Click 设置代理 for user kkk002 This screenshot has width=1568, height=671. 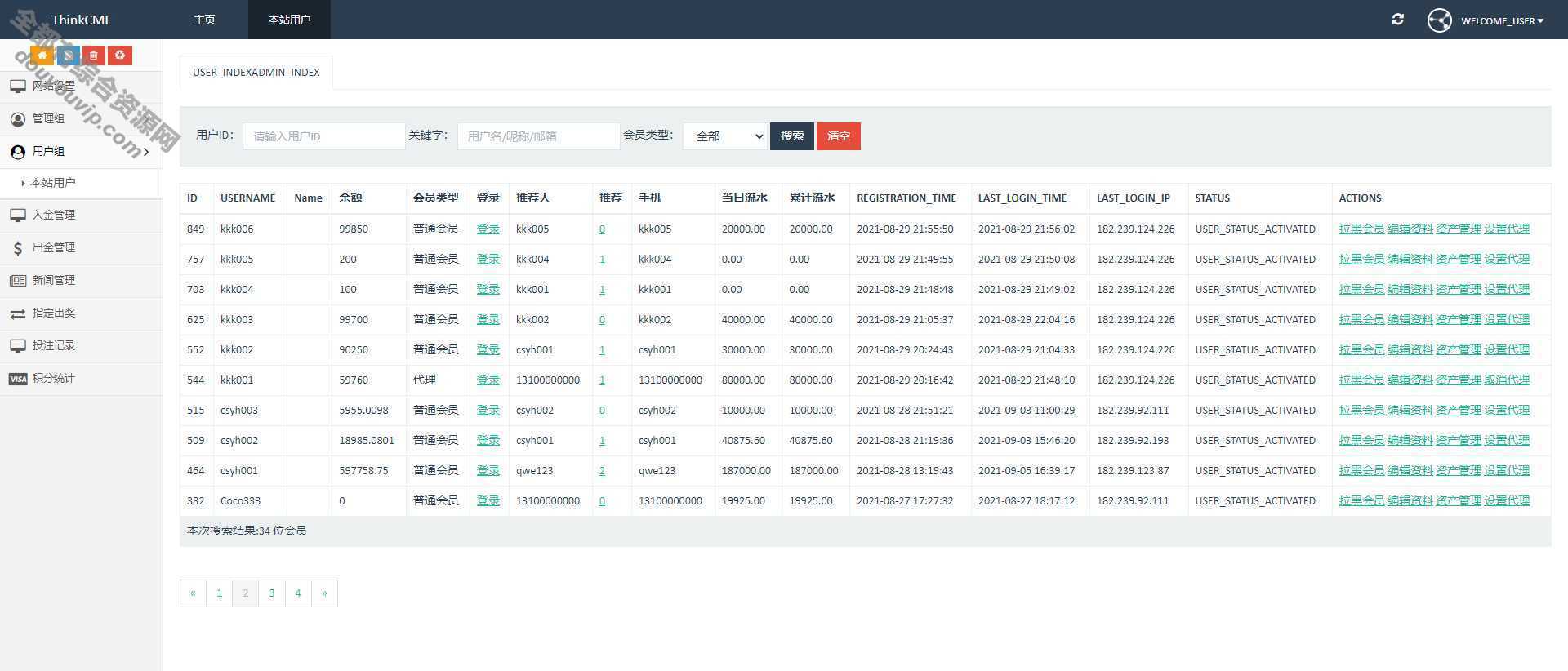click(x=1507, y=349)
